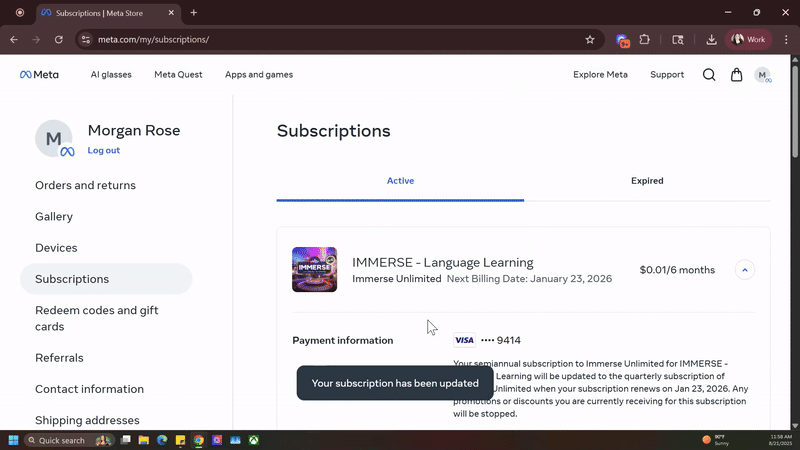Expand the Meta Quest navigation menu

[179, 75]
